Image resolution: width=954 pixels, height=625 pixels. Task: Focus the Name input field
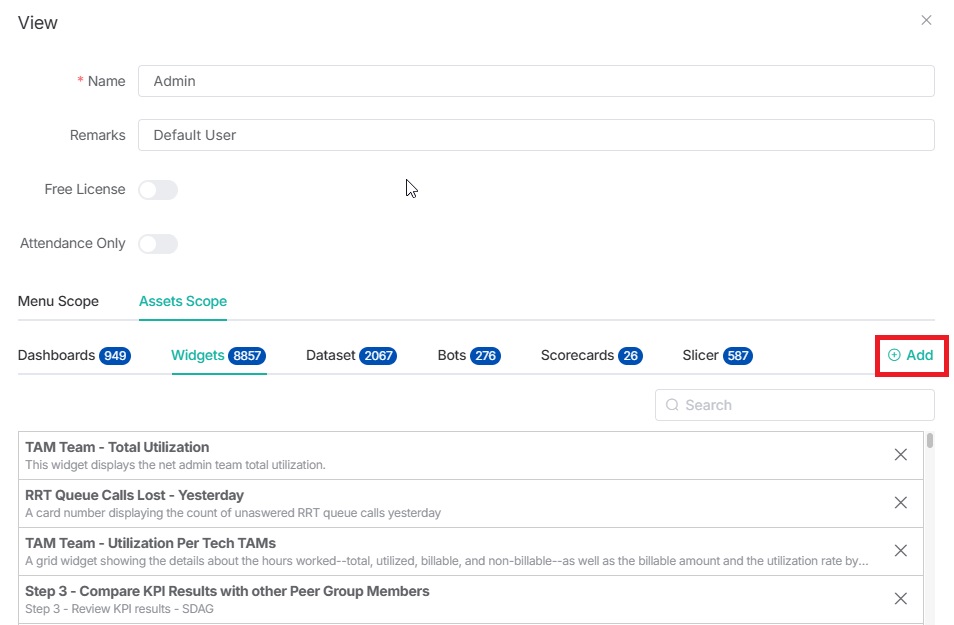[536, 81]
